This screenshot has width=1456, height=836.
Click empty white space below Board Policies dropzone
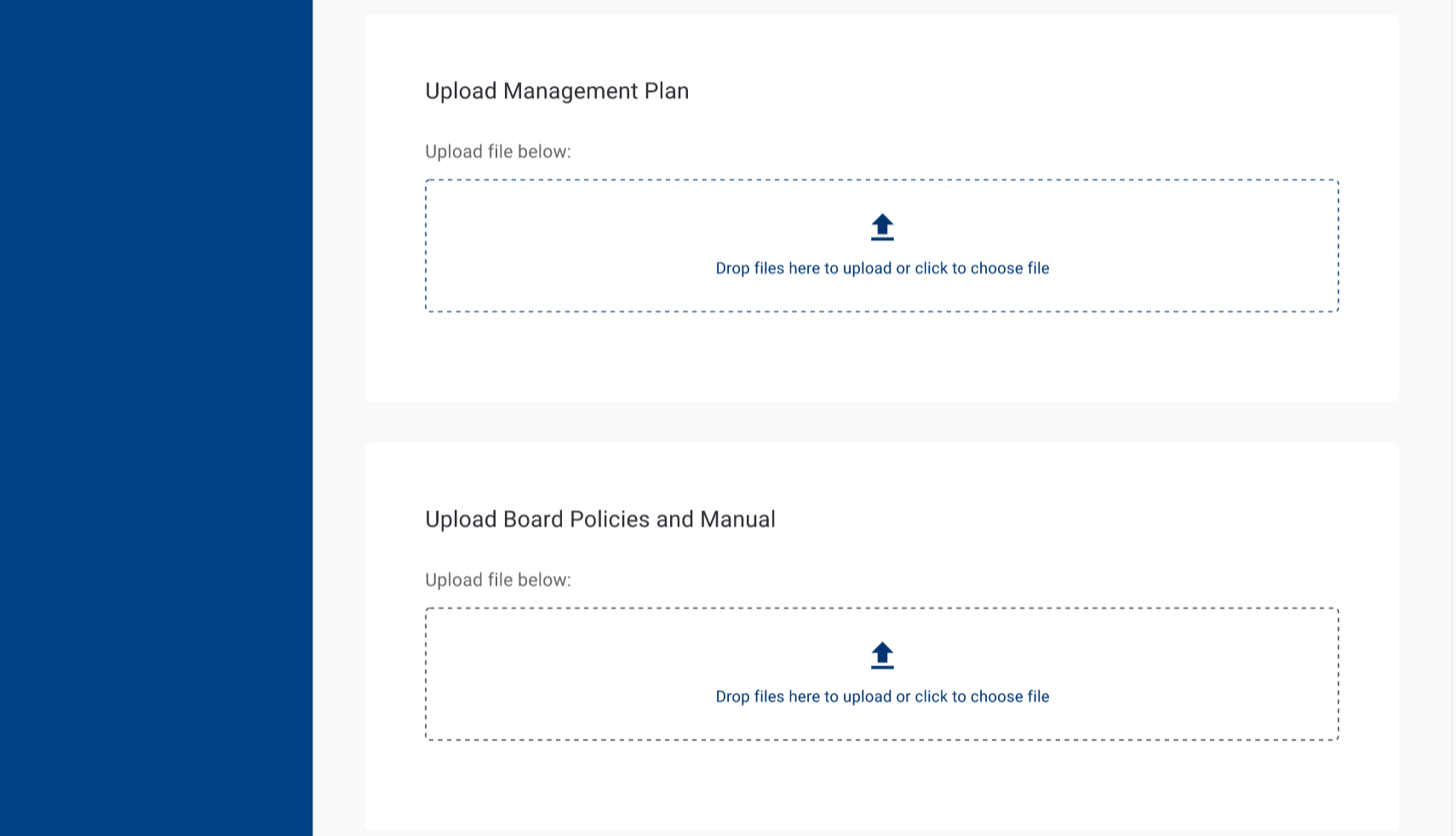click(882, 786)
